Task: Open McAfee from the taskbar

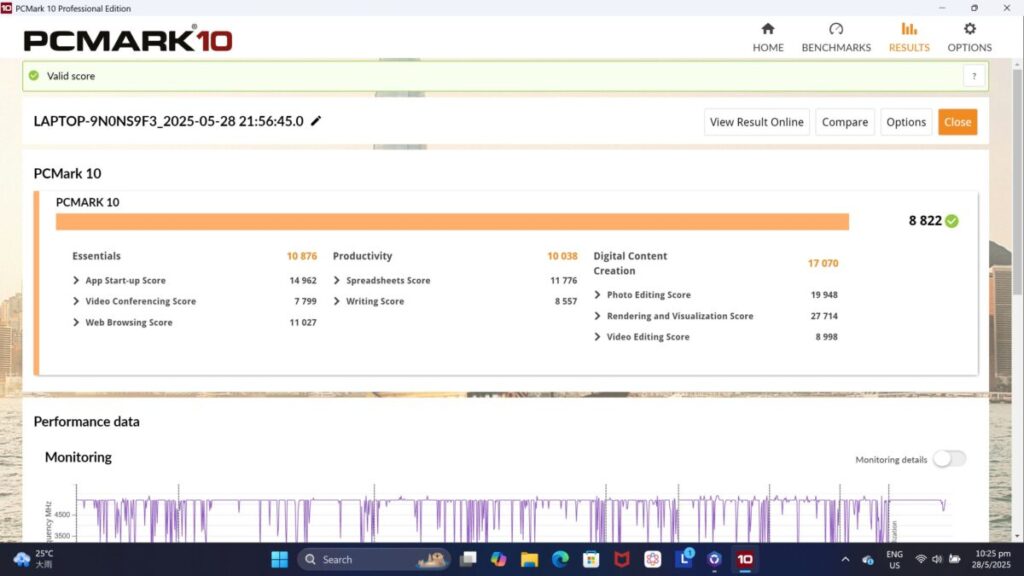Action: 622,559
